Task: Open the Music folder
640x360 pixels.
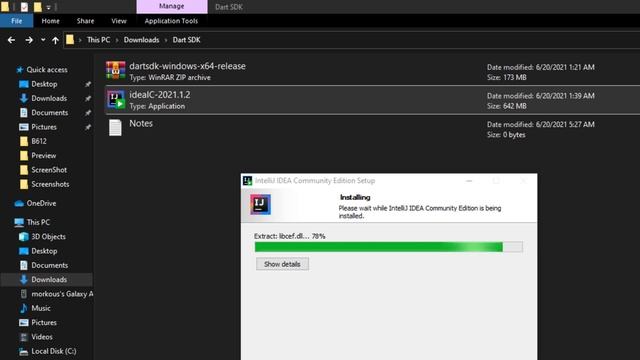Action: [41, 308]
